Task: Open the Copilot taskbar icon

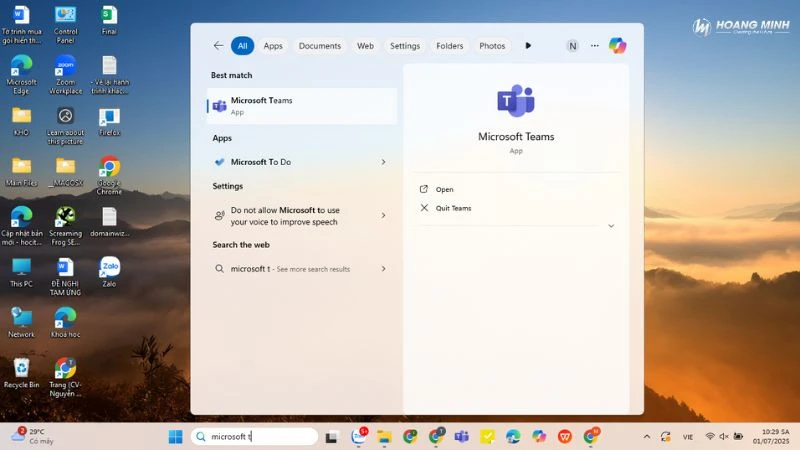Action: pyautogui.click(x=539, y=437)
